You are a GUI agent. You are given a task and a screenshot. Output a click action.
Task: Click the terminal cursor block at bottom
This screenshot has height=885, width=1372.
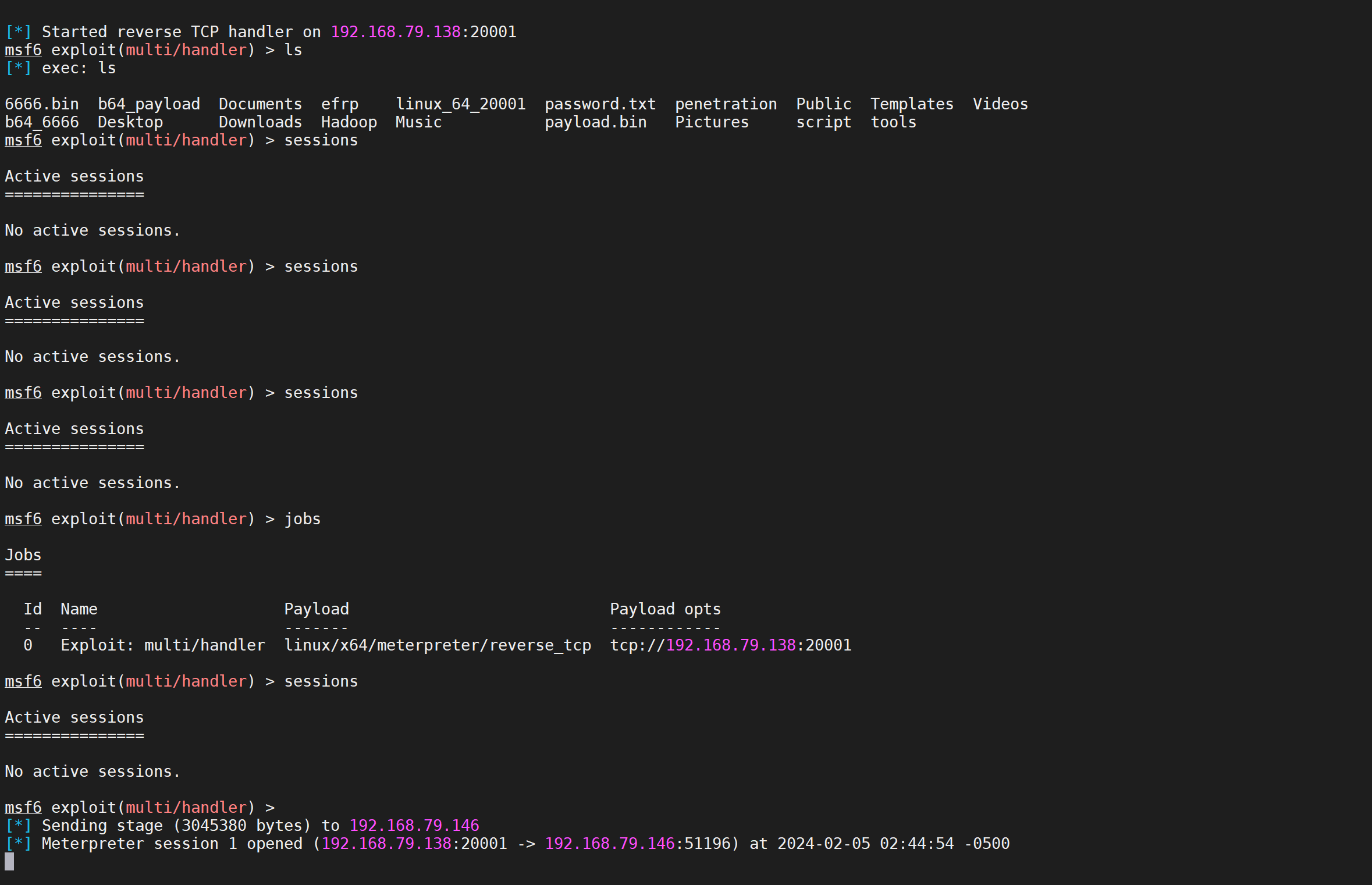pos(9,862)
